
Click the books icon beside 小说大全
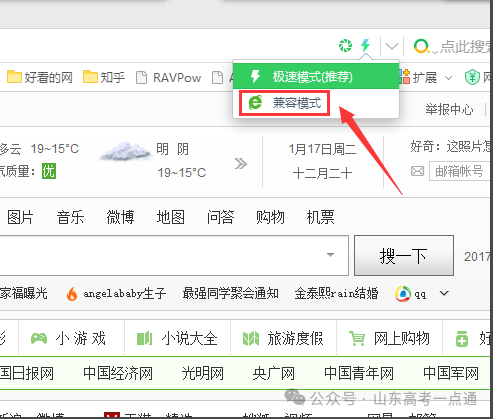pyautogui.click(x=145, y=339)
